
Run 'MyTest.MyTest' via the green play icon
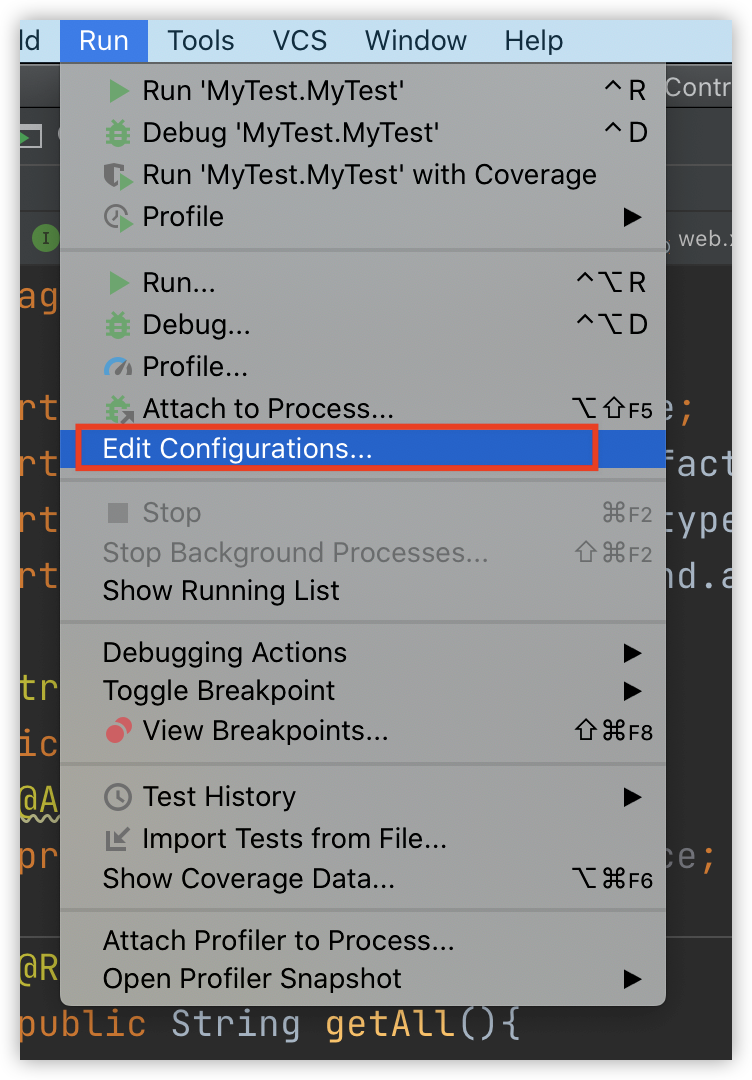(117, 90)
